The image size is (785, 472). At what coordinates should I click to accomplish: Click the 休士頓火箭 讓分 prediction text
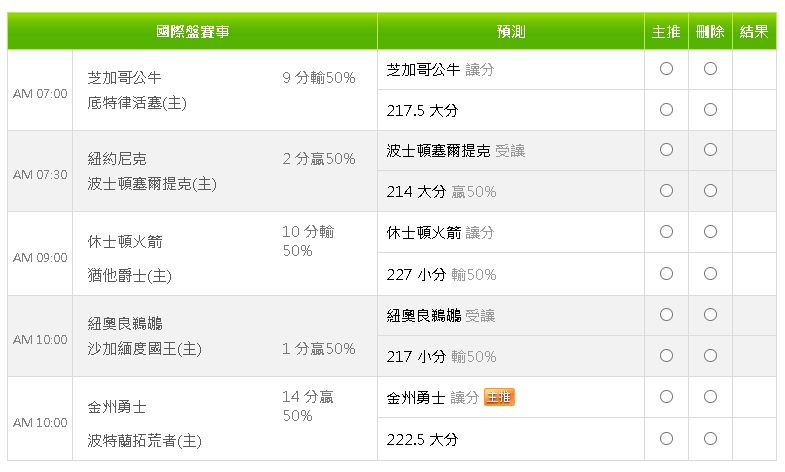(x=440, y=233)
